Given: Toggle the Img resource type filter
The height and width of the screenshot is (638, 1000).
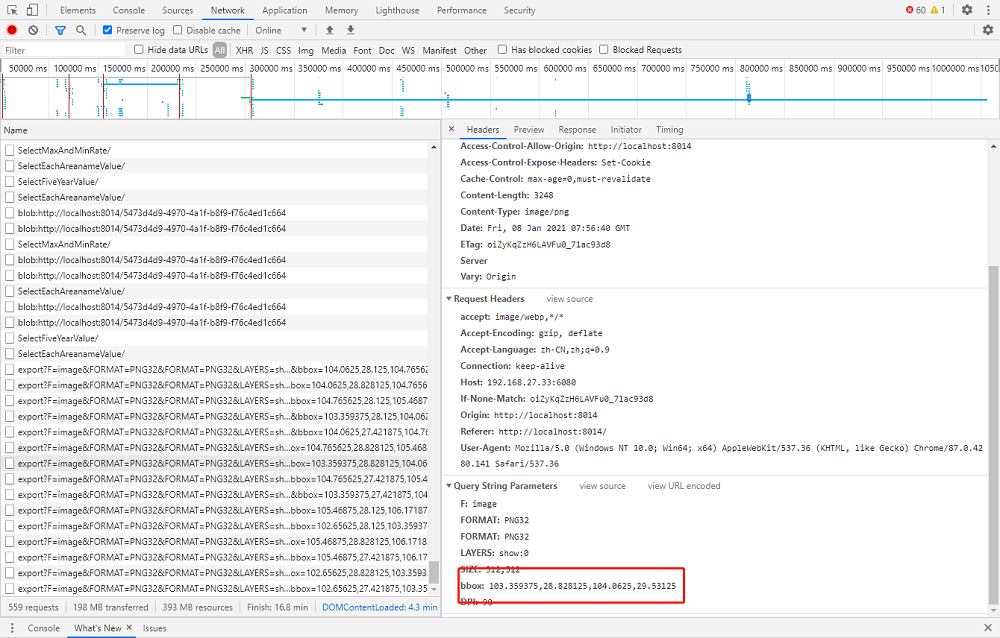Looking at the screenshot, I should (x=306, y=50).
